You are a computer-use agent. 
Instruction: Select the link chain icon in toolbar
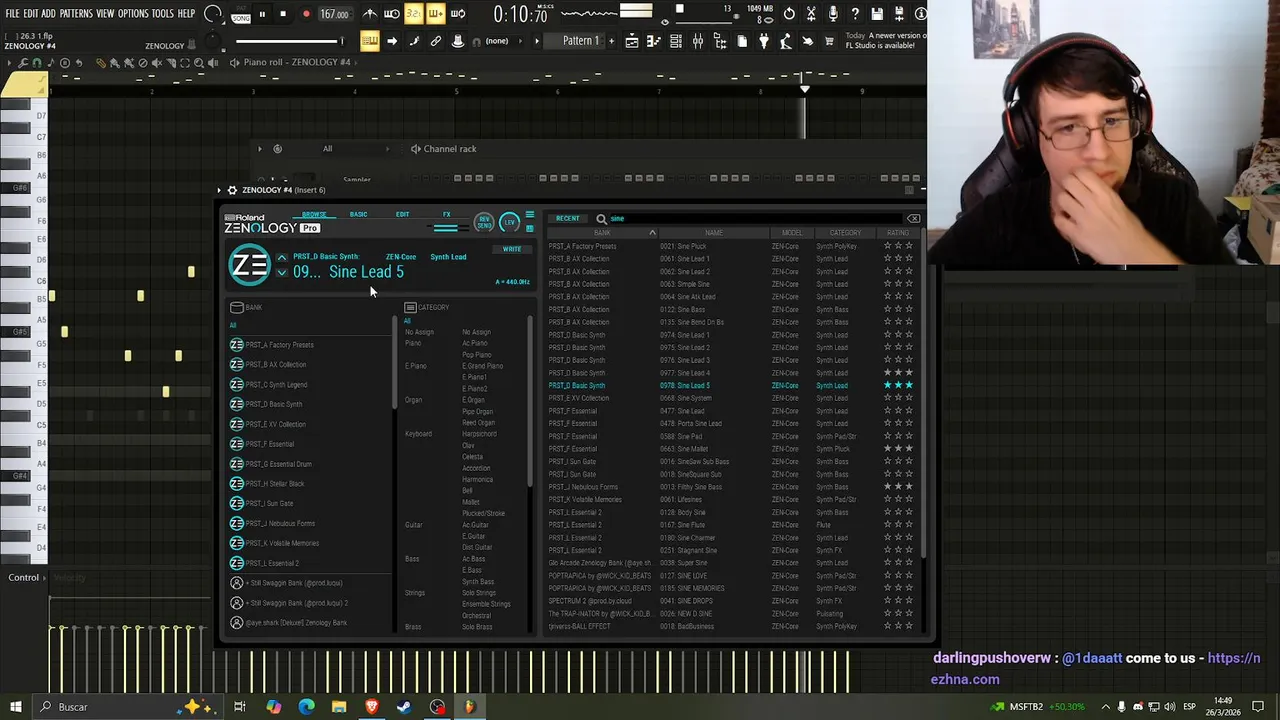tap(436, 41)
